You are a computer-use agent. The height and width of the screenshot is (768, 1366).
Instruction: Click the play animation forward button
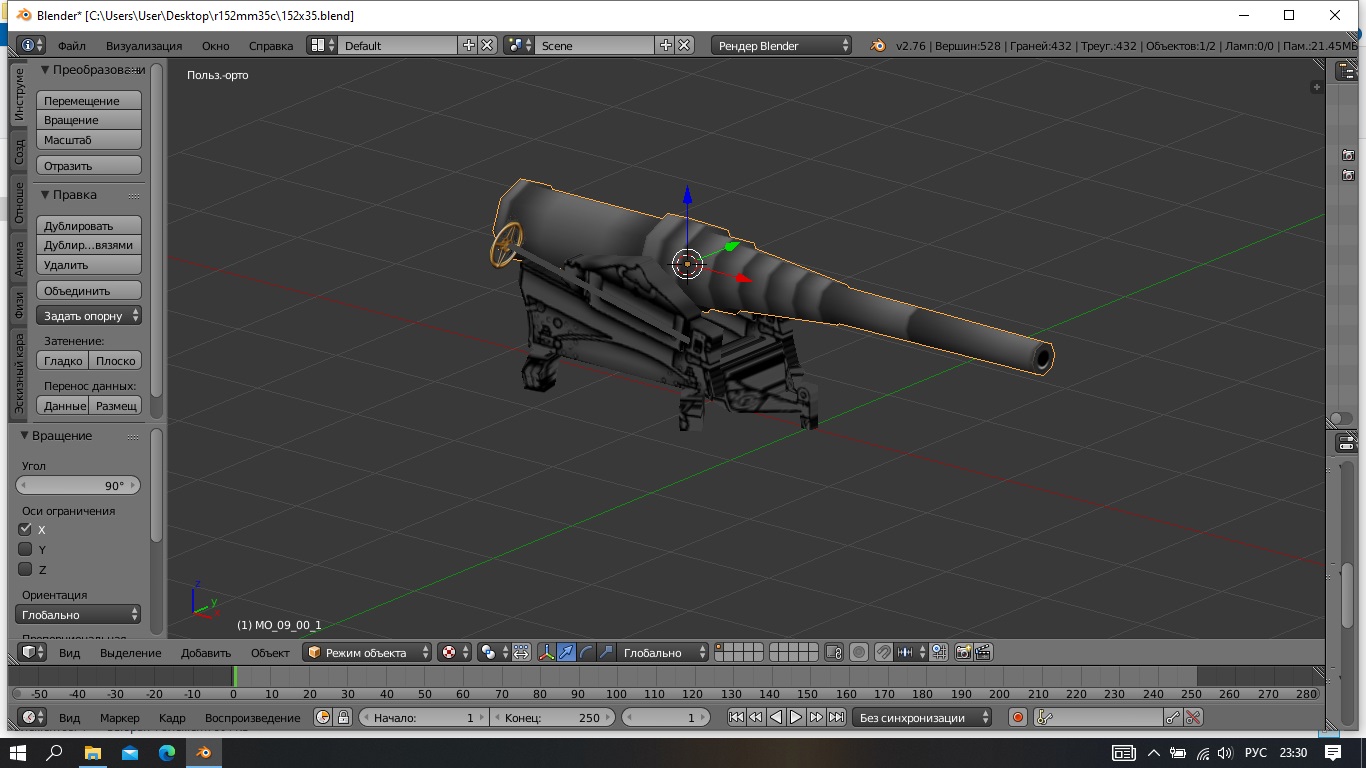(x=796, y=717)
